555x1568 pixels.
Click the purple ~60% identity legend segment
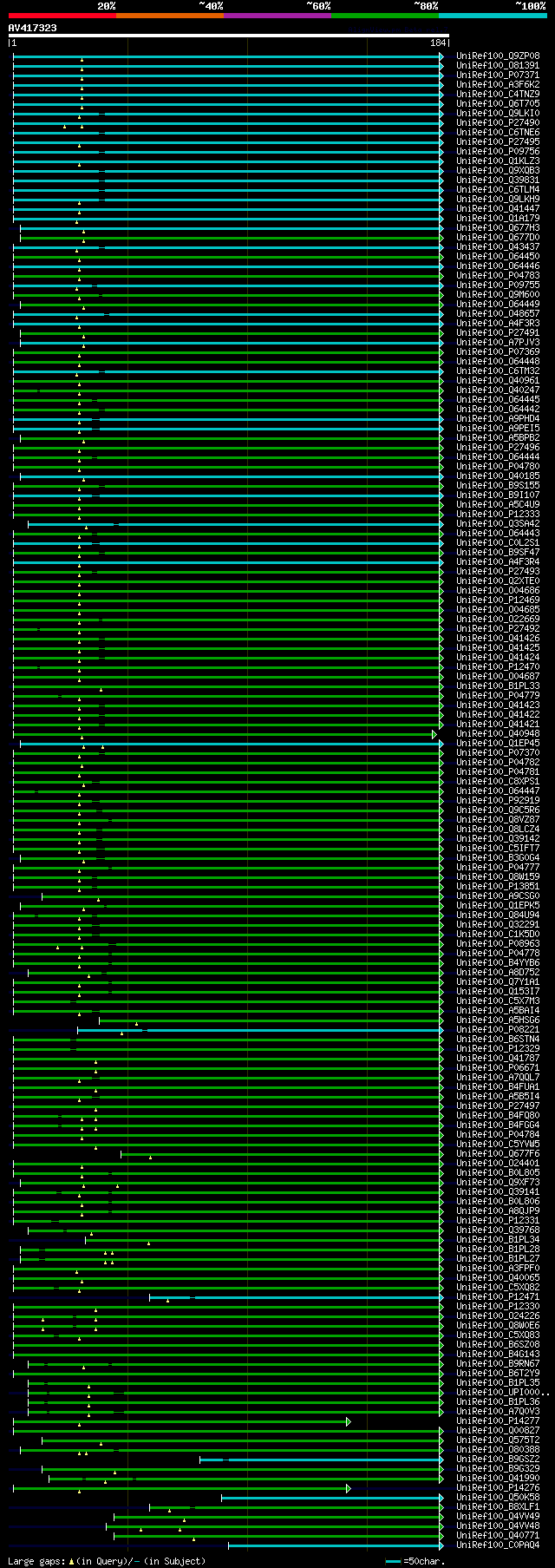[x=277, y=16]
